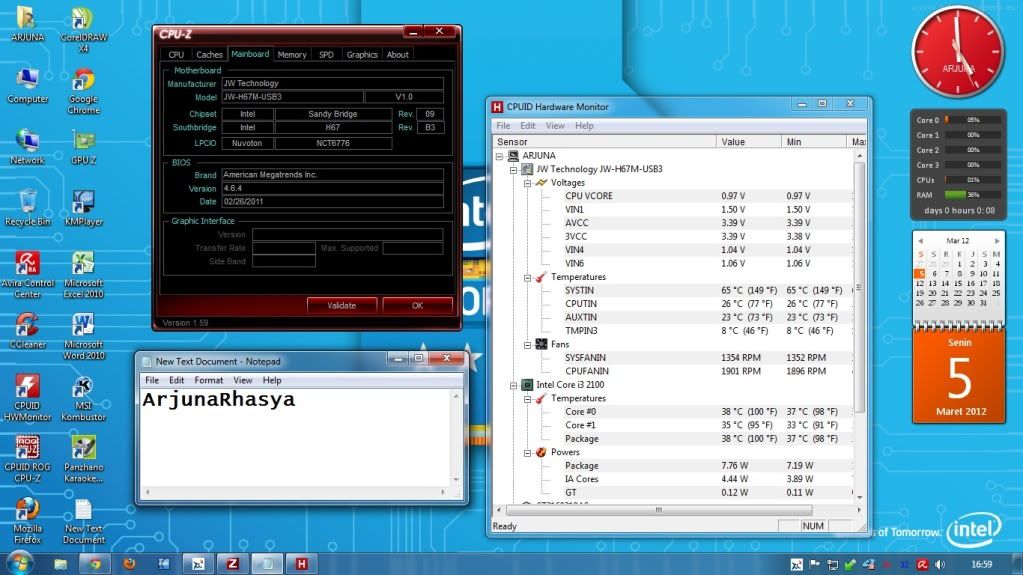
Task: Click the OK button in CPU-Z
Action: 418,305
